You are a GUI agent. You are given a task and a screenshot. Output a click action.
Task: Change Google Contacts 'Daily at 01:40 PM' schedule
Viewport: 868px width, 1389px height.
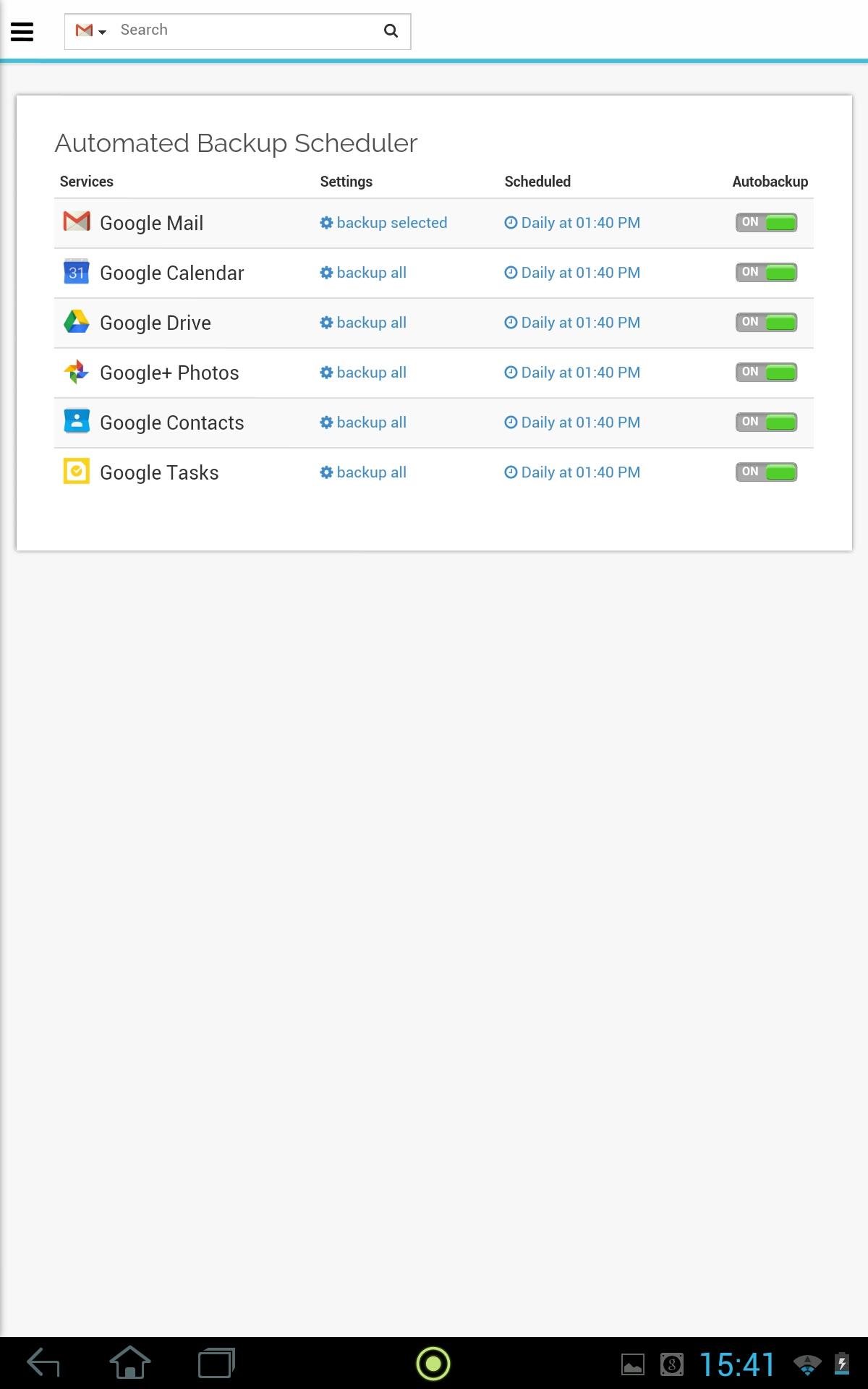[x=572, y=422]
